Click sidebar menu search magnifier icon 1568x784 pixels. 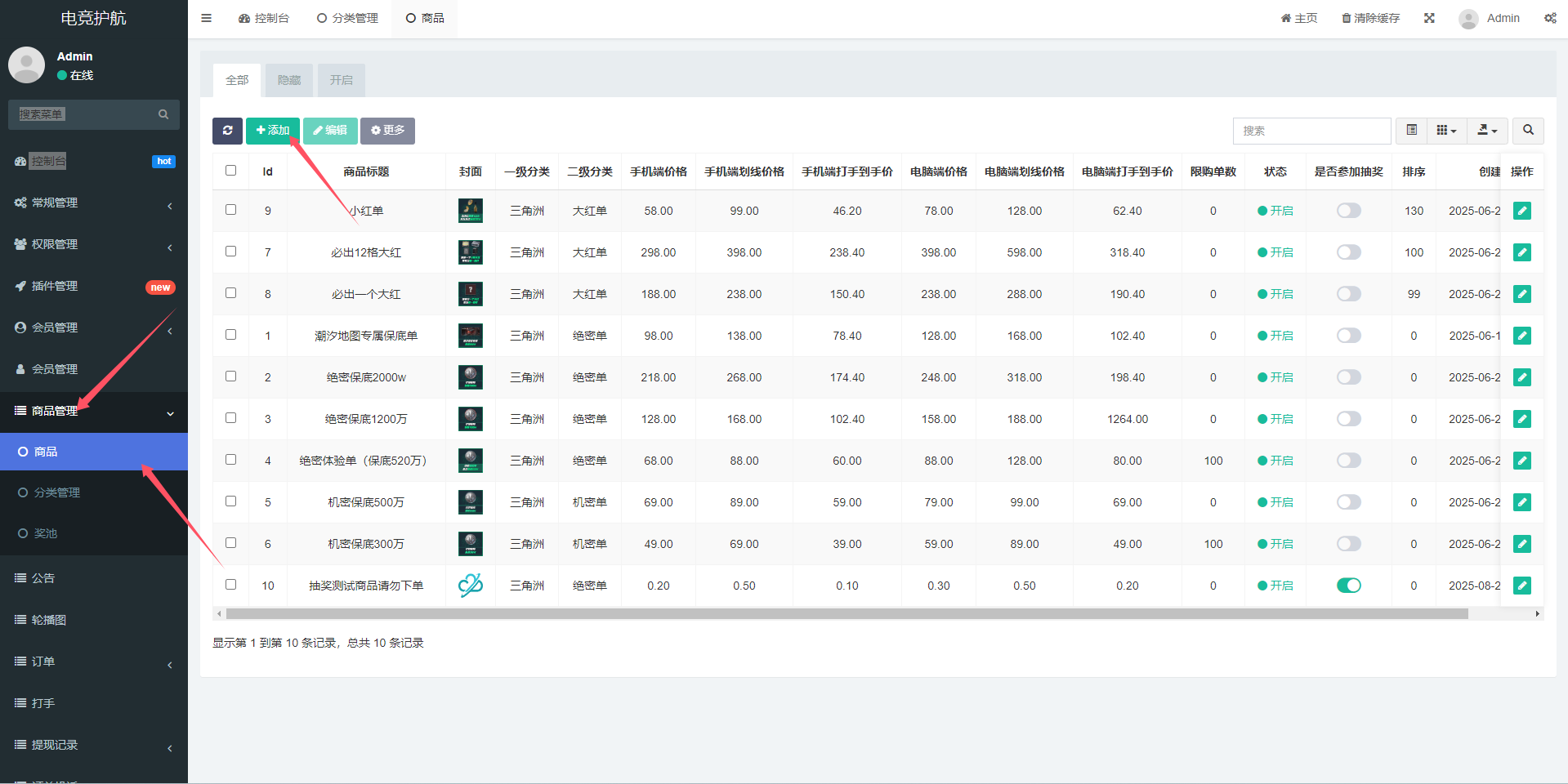(163, 114)
